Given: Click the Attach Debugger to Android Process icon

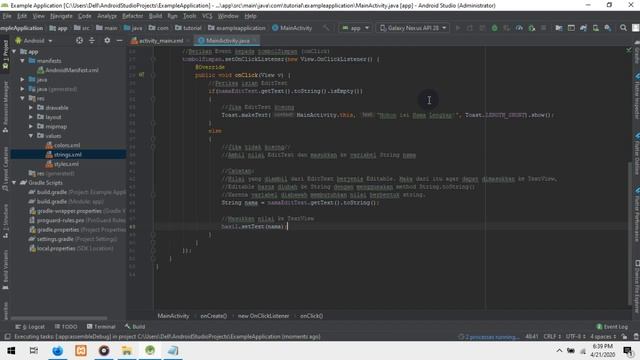Looking at the screenshot, I should click(531, 28).
